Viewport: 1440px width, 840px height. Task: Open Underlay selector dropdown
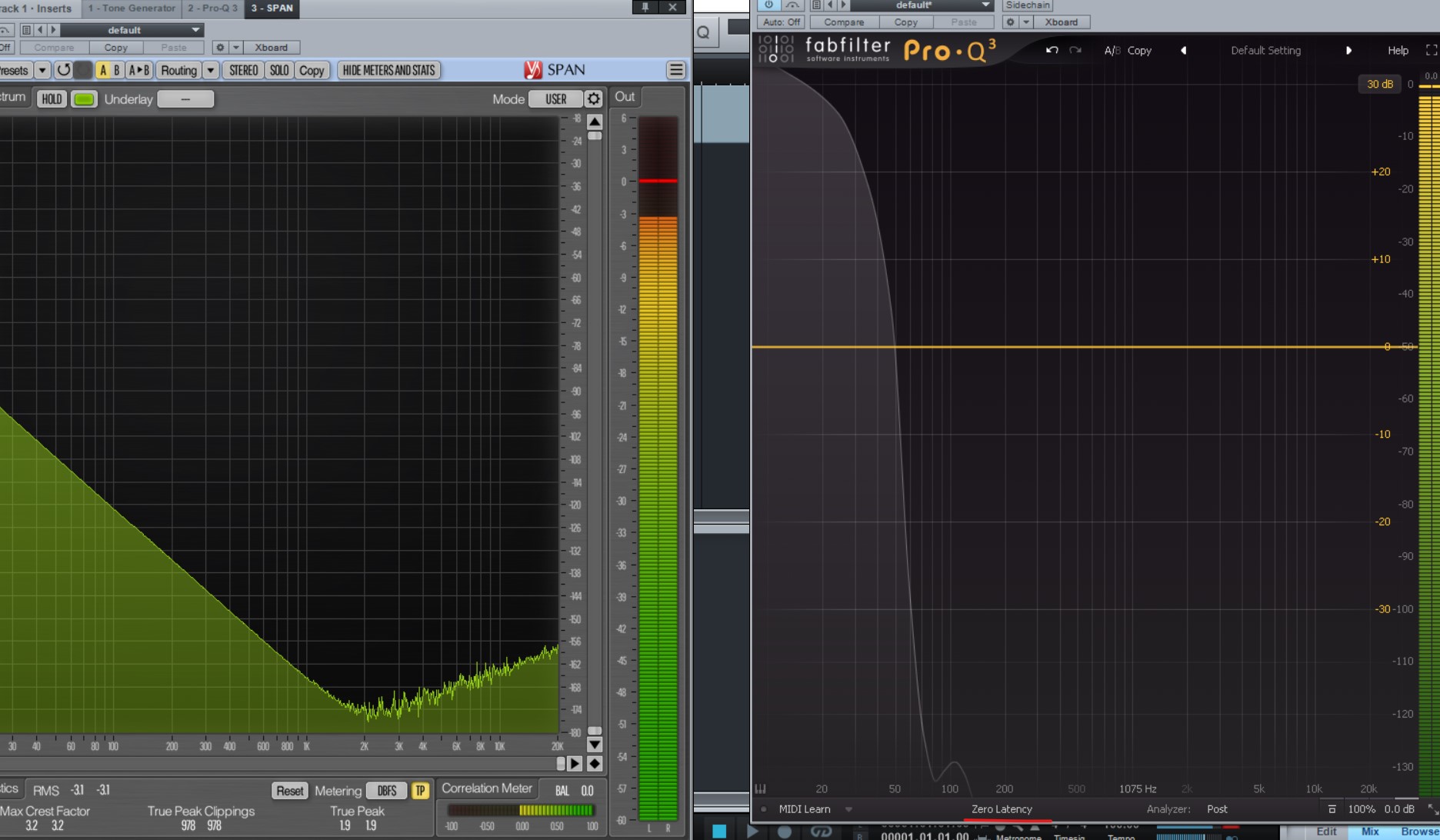tap(185, 99)
